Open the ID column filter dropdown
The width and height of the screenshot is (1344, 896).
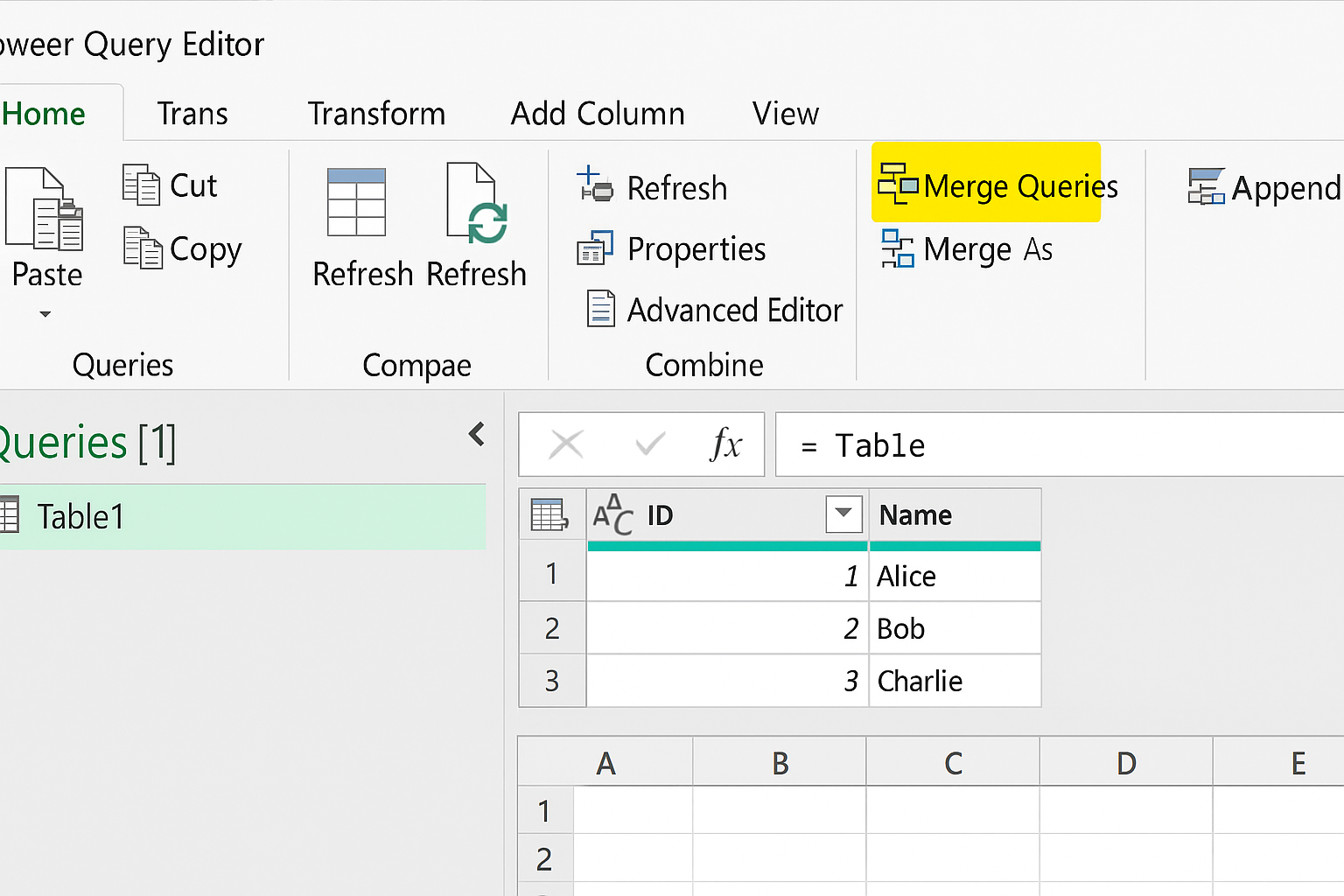(843, 514)
